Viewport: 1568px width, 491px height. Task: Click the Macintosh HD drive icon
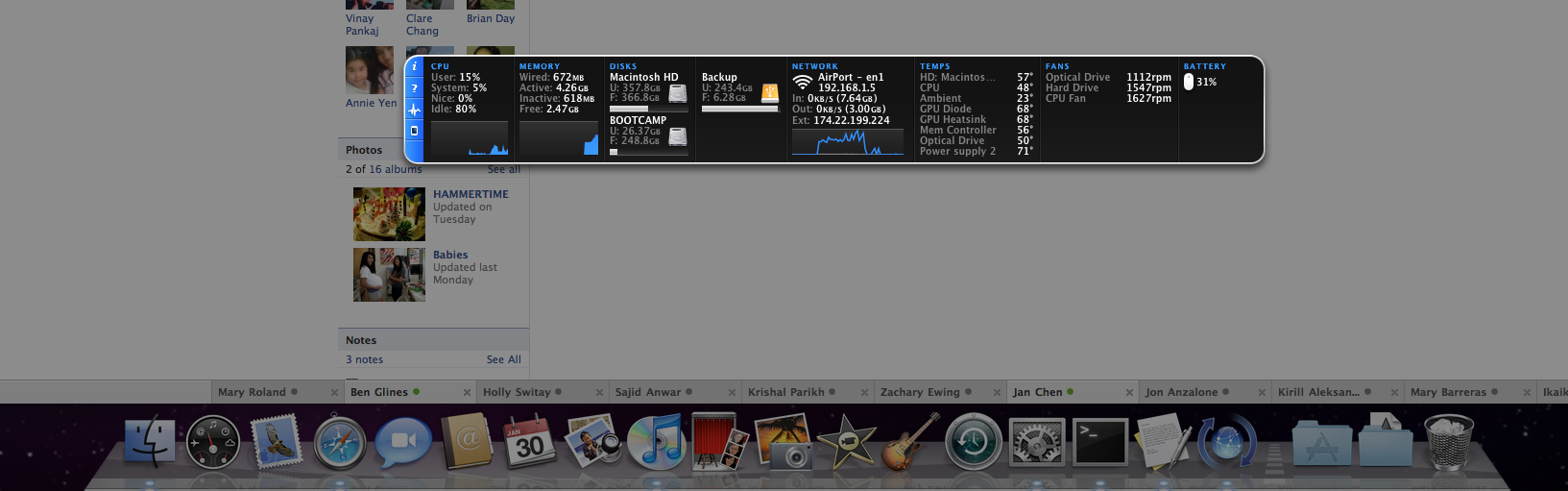678,93
